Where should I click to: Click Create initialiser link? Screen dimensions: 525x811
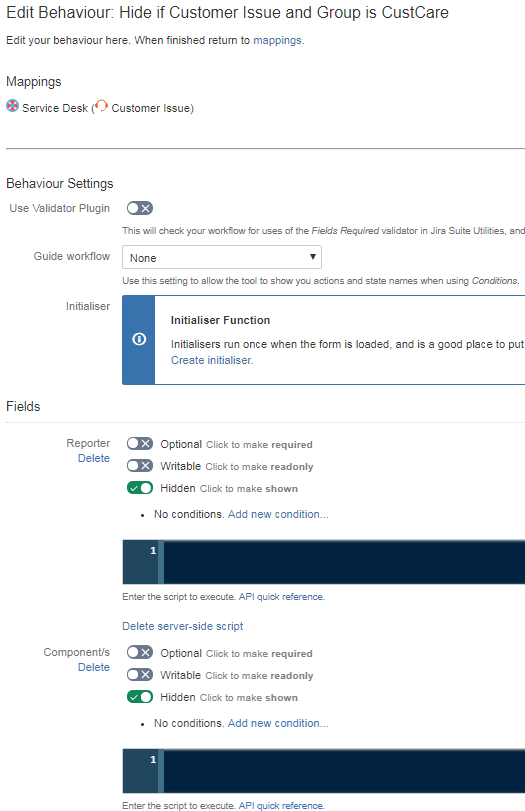click(x=212, y=360)
